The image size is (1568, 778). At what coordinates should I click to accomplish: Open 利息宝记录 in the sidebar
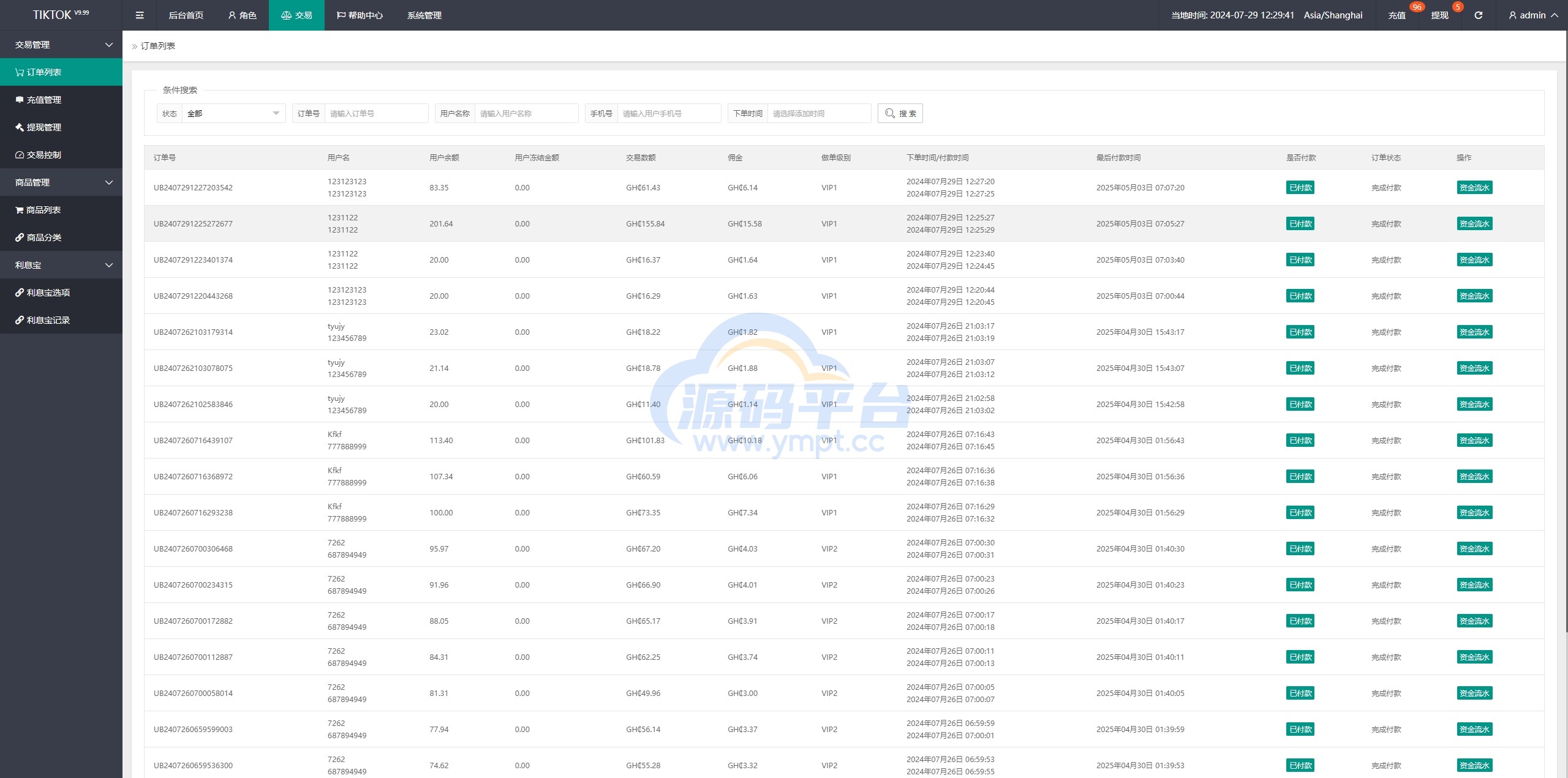pyautogui.click(x=61, y=320)
